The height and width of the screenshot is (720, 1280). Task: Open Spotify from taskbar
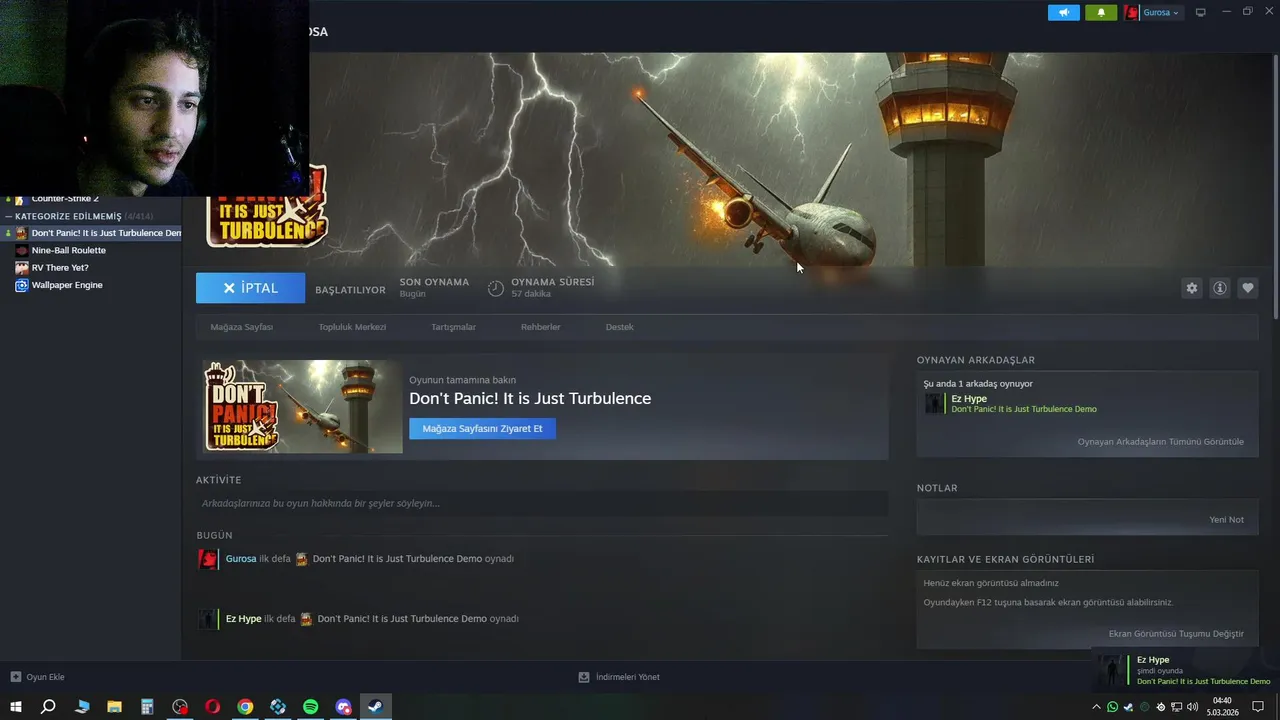click(x=311, y=707)
